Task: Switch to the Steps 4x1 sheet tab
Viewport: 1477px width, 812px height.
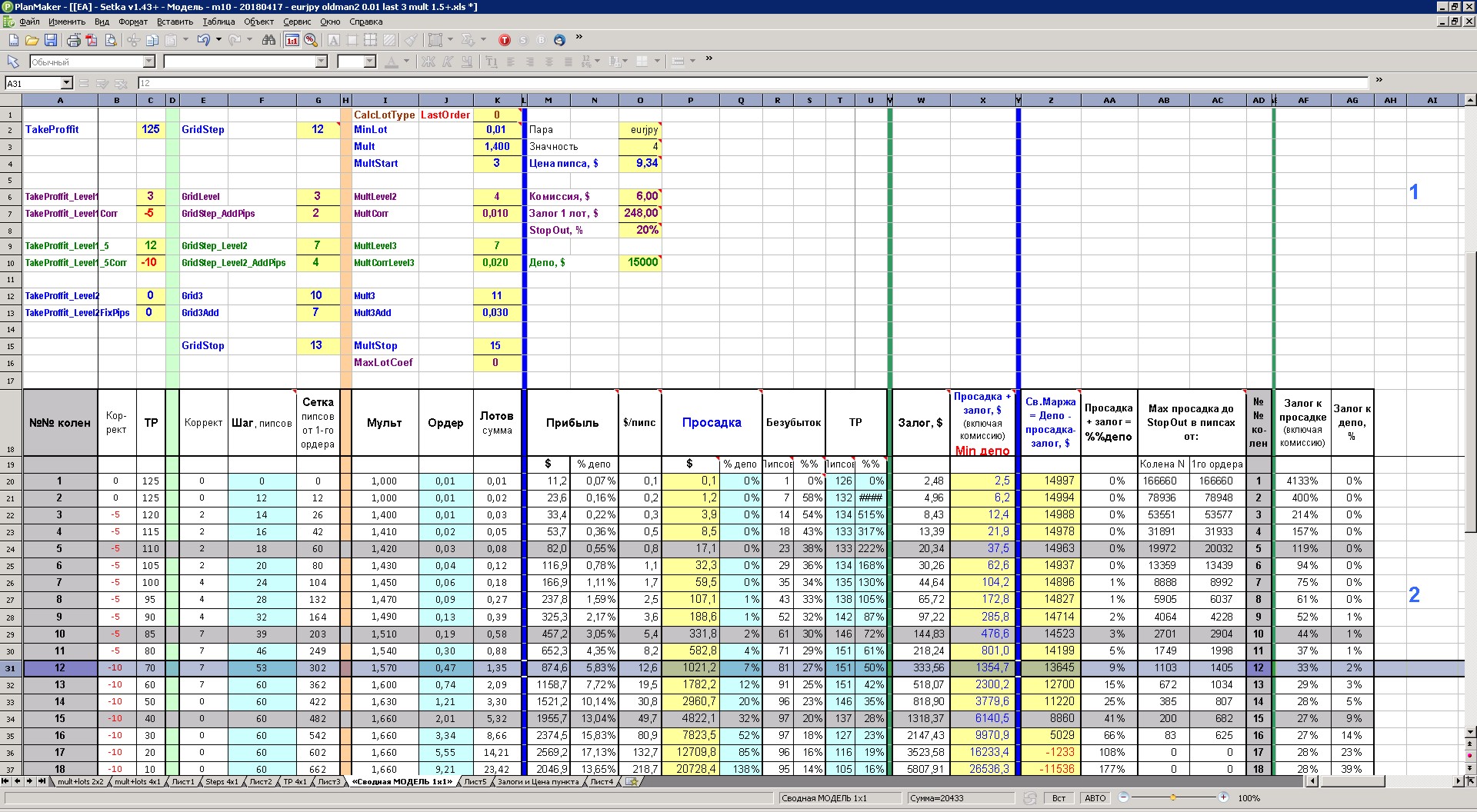Action: (x=222, y=782)
